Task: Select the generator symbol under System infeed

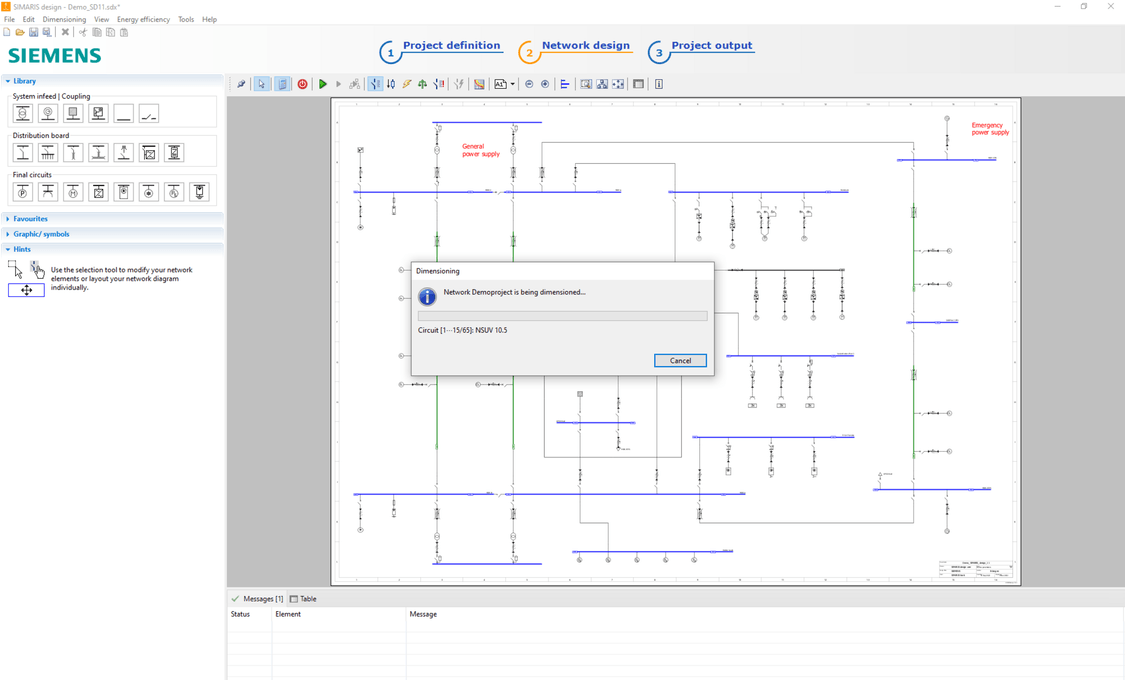Action: tap(47, 112)
